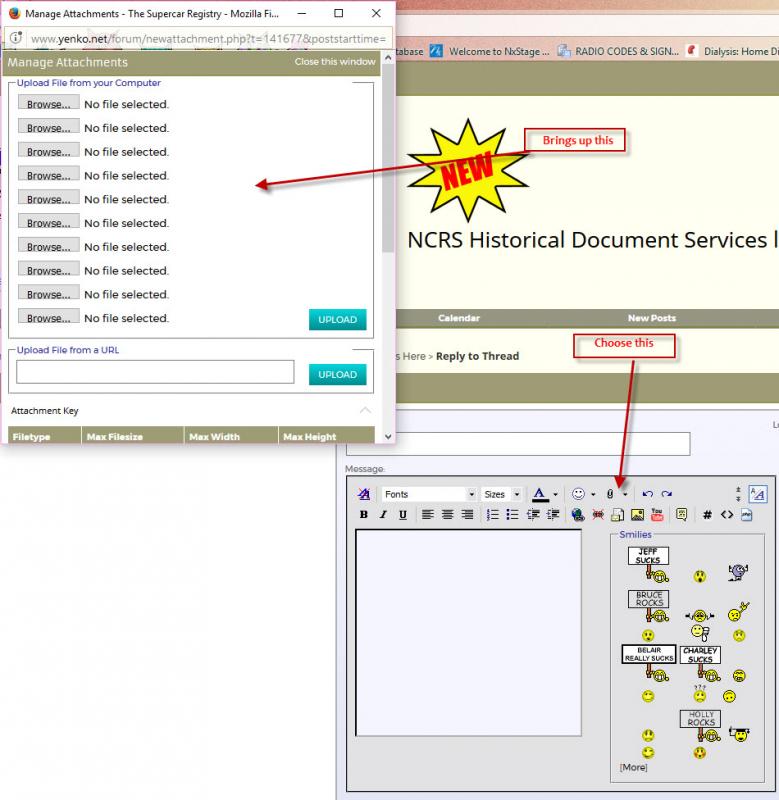Viewport: 779px width, 800px height.
Task: Click the first Browse... button
Action: click(48, 104)
